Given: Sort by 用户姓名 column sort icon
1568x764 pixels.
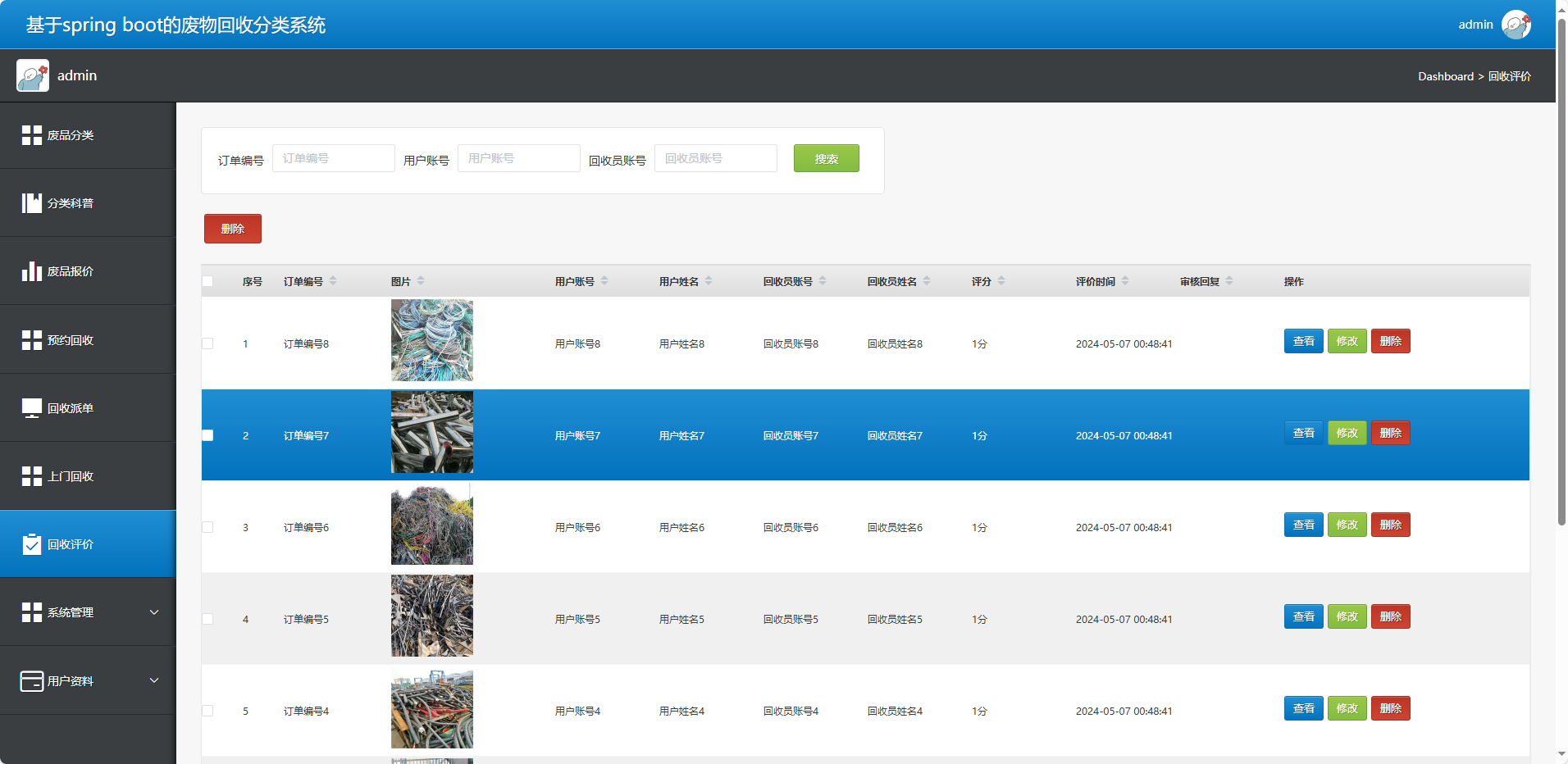Looking at the screenshot, I should click(x=709, y=281).
